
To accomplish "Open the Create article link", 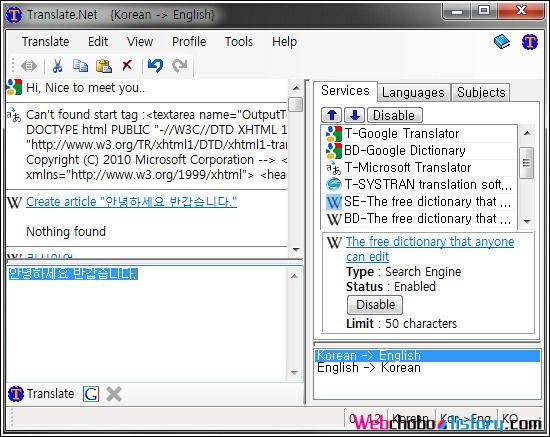I will coord(131,202).
